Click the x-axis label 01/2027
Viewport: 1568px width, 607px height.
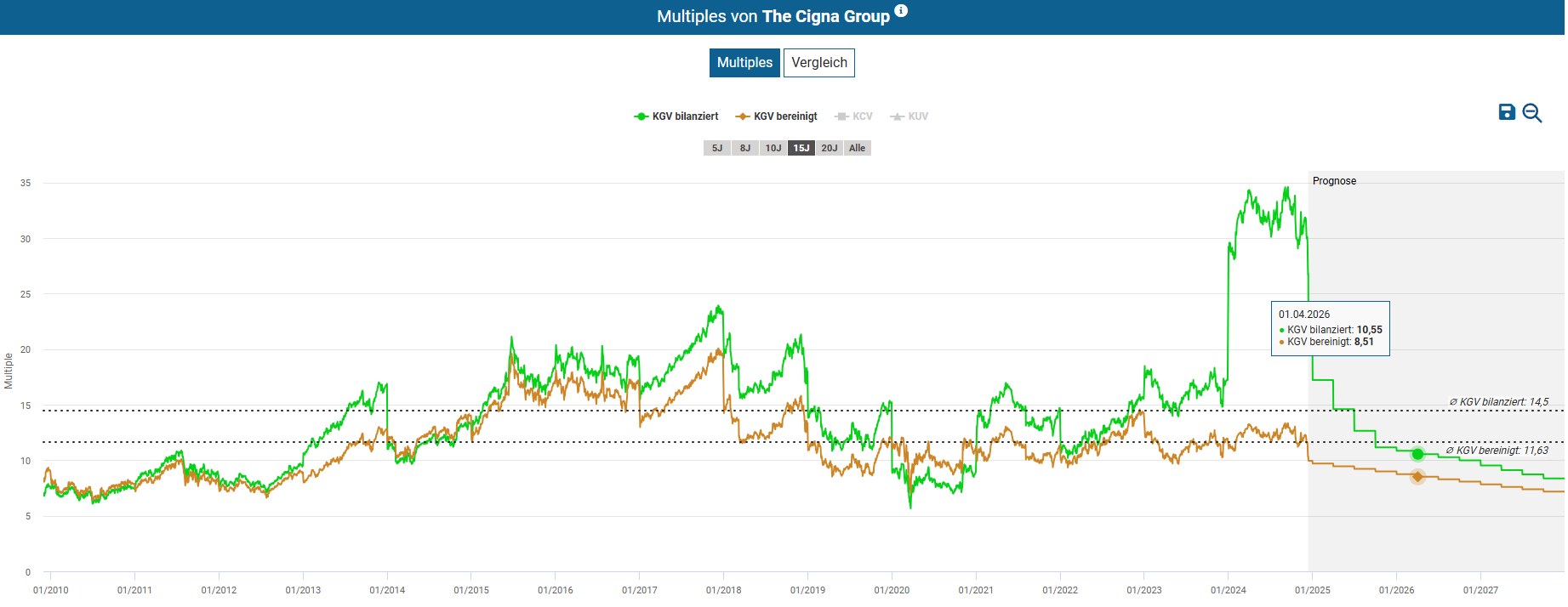click(1481, 590)
